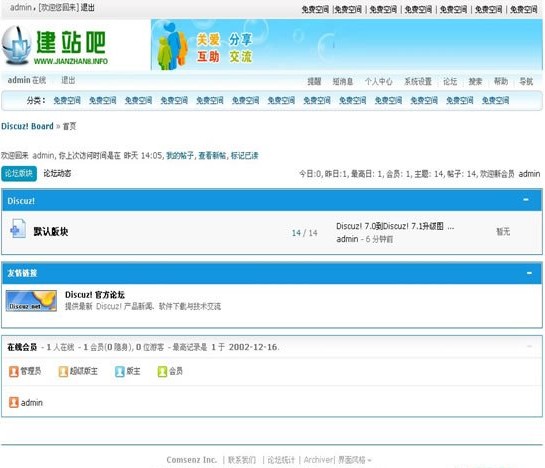
Task: Open 我的帖子 link
Action: coord(180,155)
